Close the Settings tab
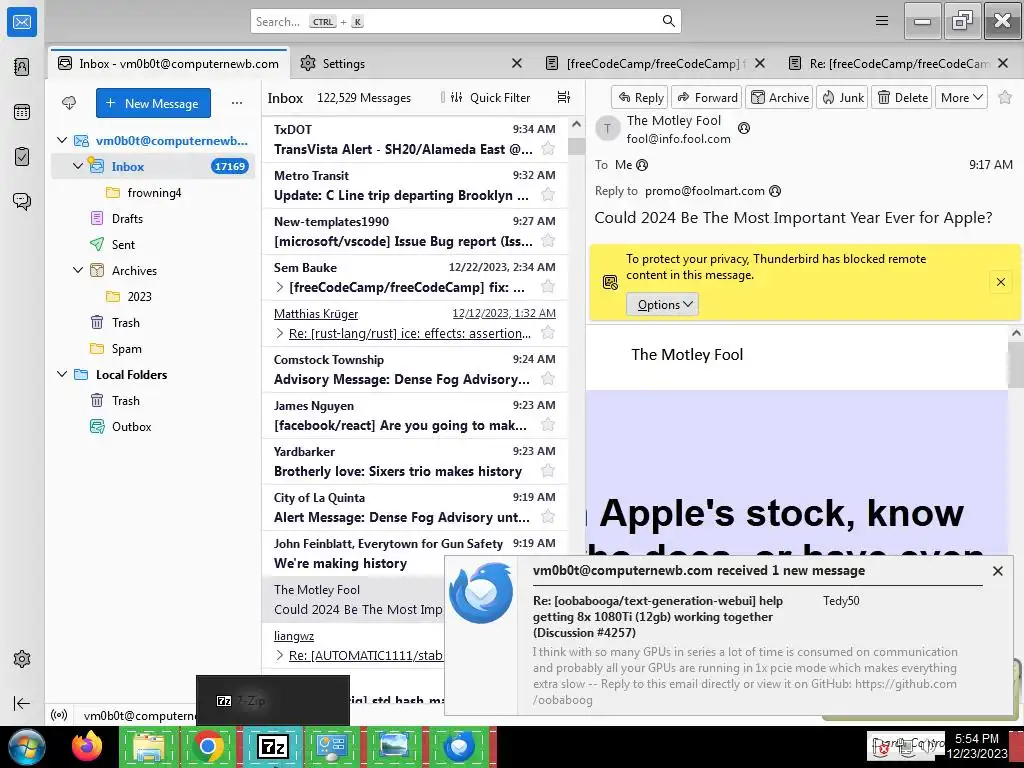This screenshot has height=768, width=1024. pos(517,63)
